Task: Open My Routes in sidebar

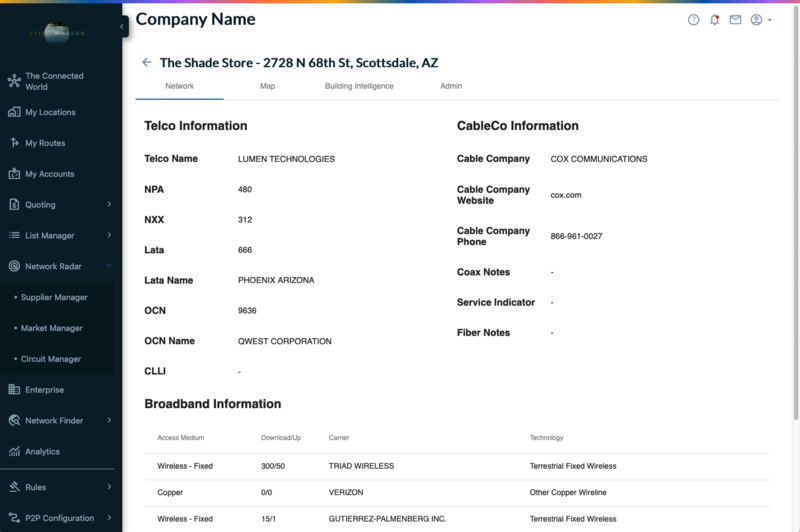Action: (x=45, y=143)
